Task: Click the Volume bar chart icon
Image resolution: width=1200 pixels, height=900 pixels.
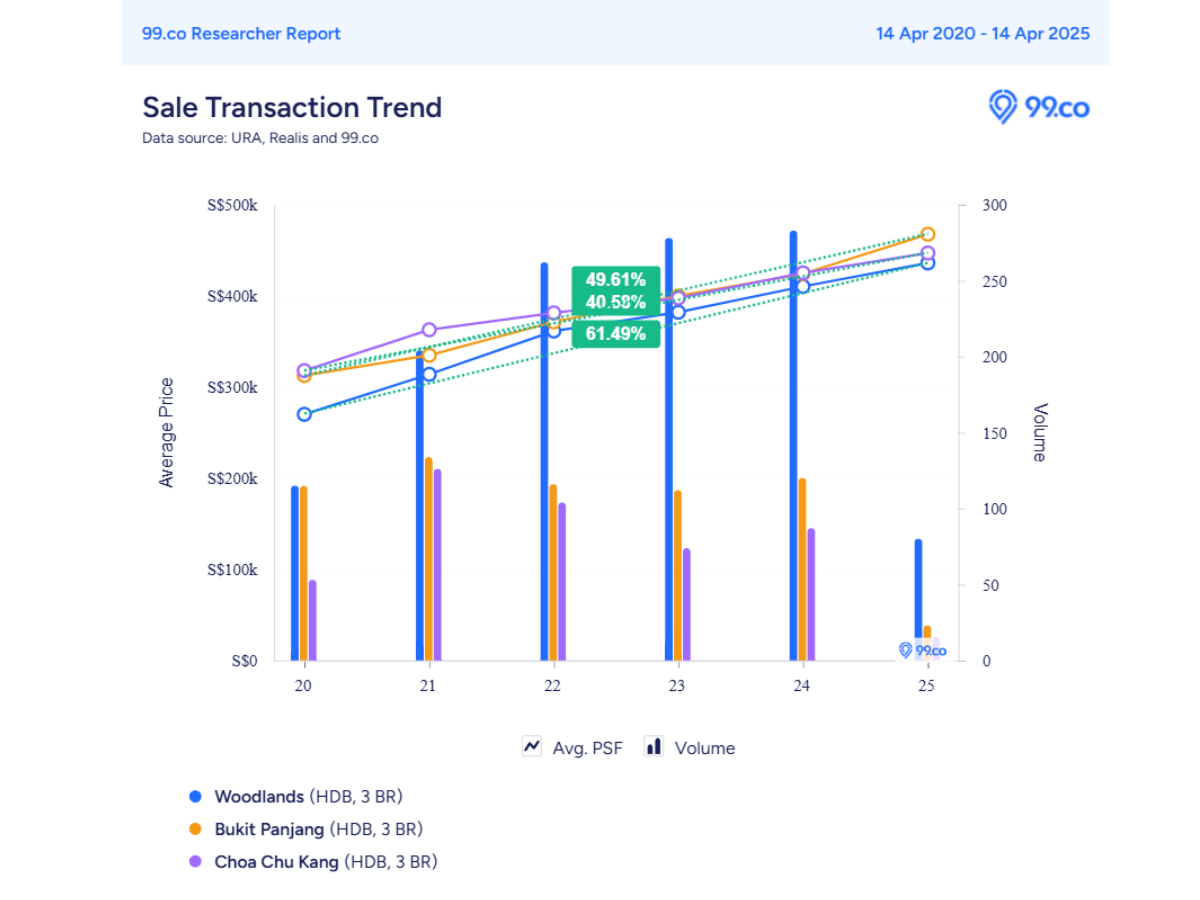Action: click(x=654, y=747)
